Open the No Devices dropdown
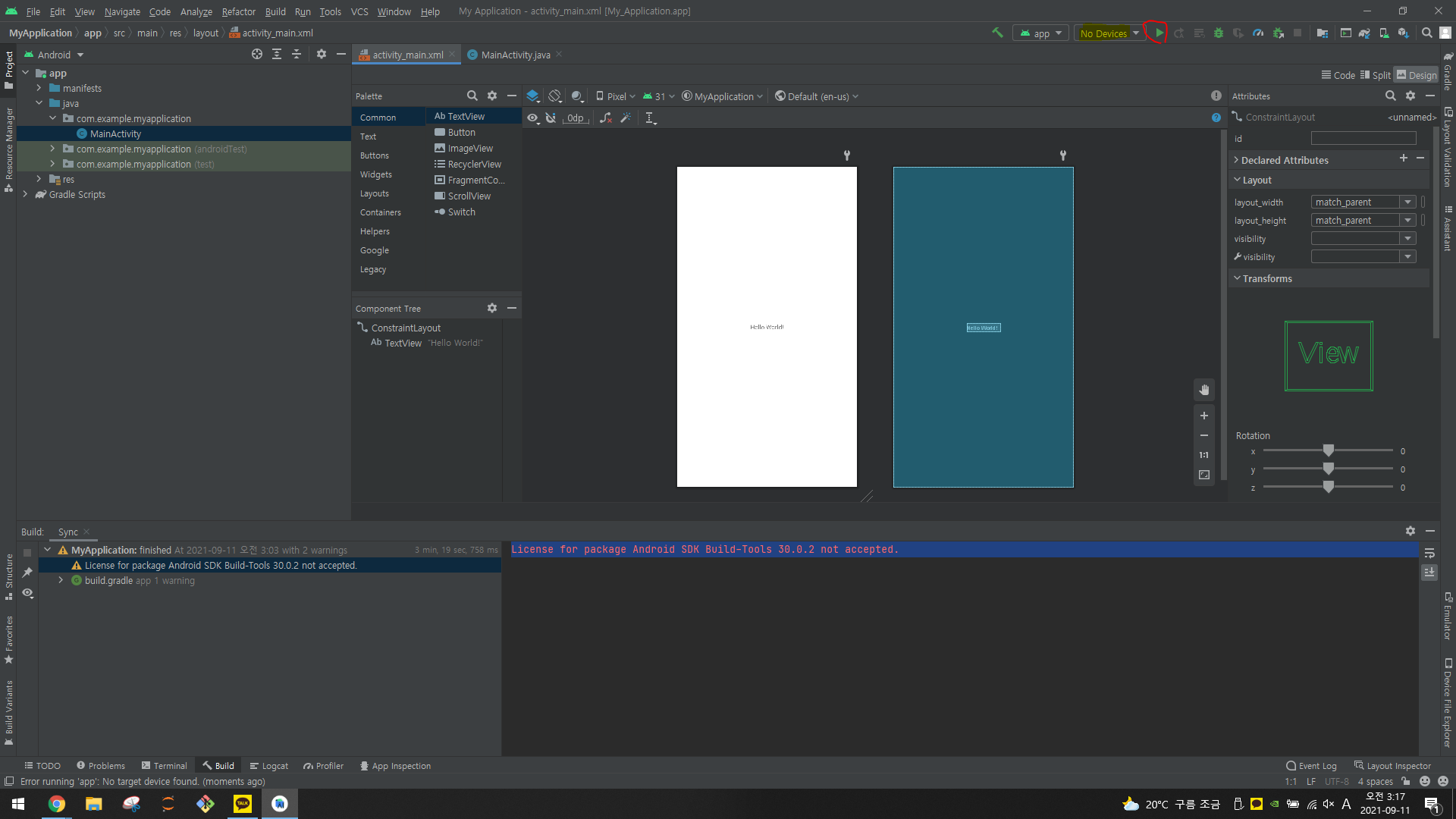The image size is (1456, 819). 1109,33
